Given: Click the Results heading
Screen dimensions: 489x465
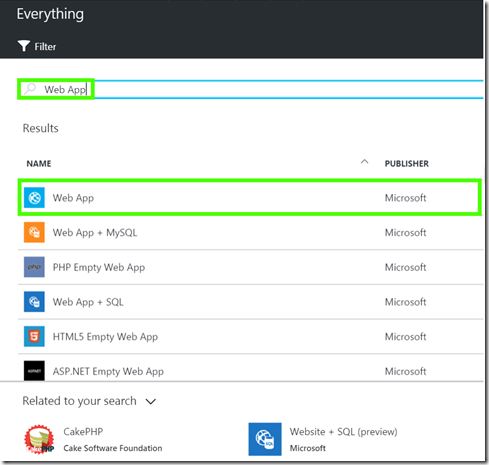Looking at the screenshot, I should pyautogui.click(x=40, y=128).
